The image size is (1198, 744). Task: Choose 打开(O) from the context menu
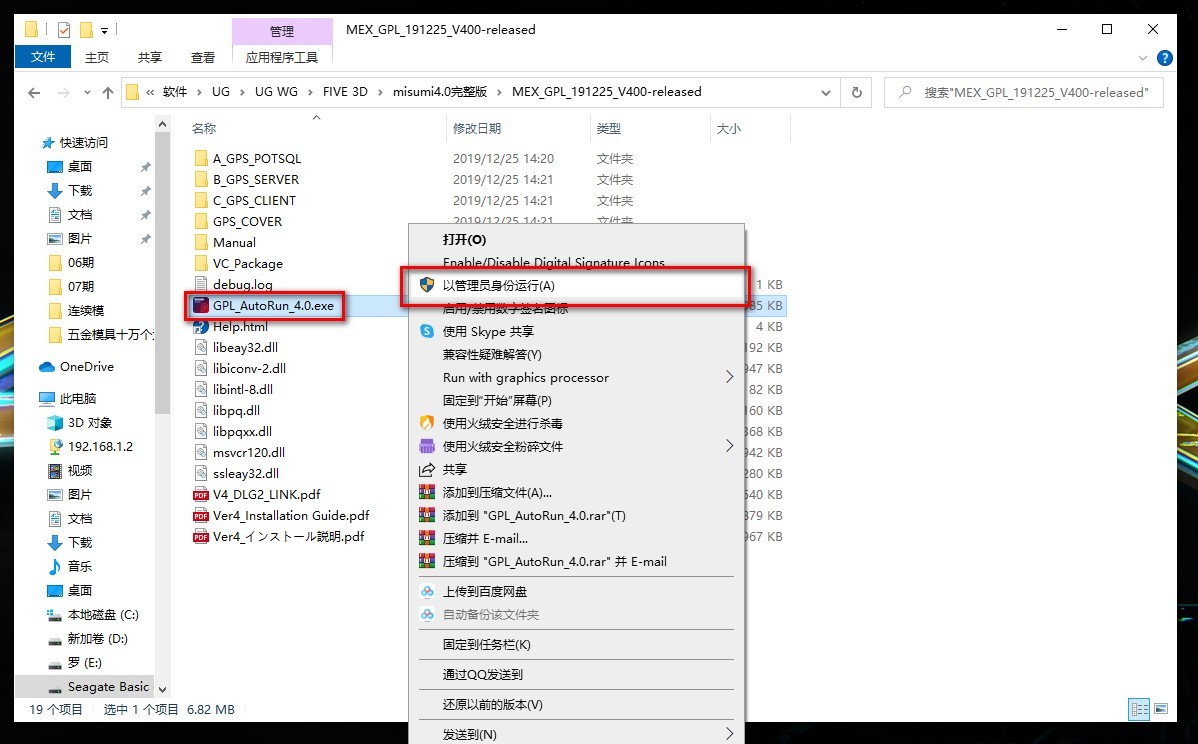(x=463, y=240)
